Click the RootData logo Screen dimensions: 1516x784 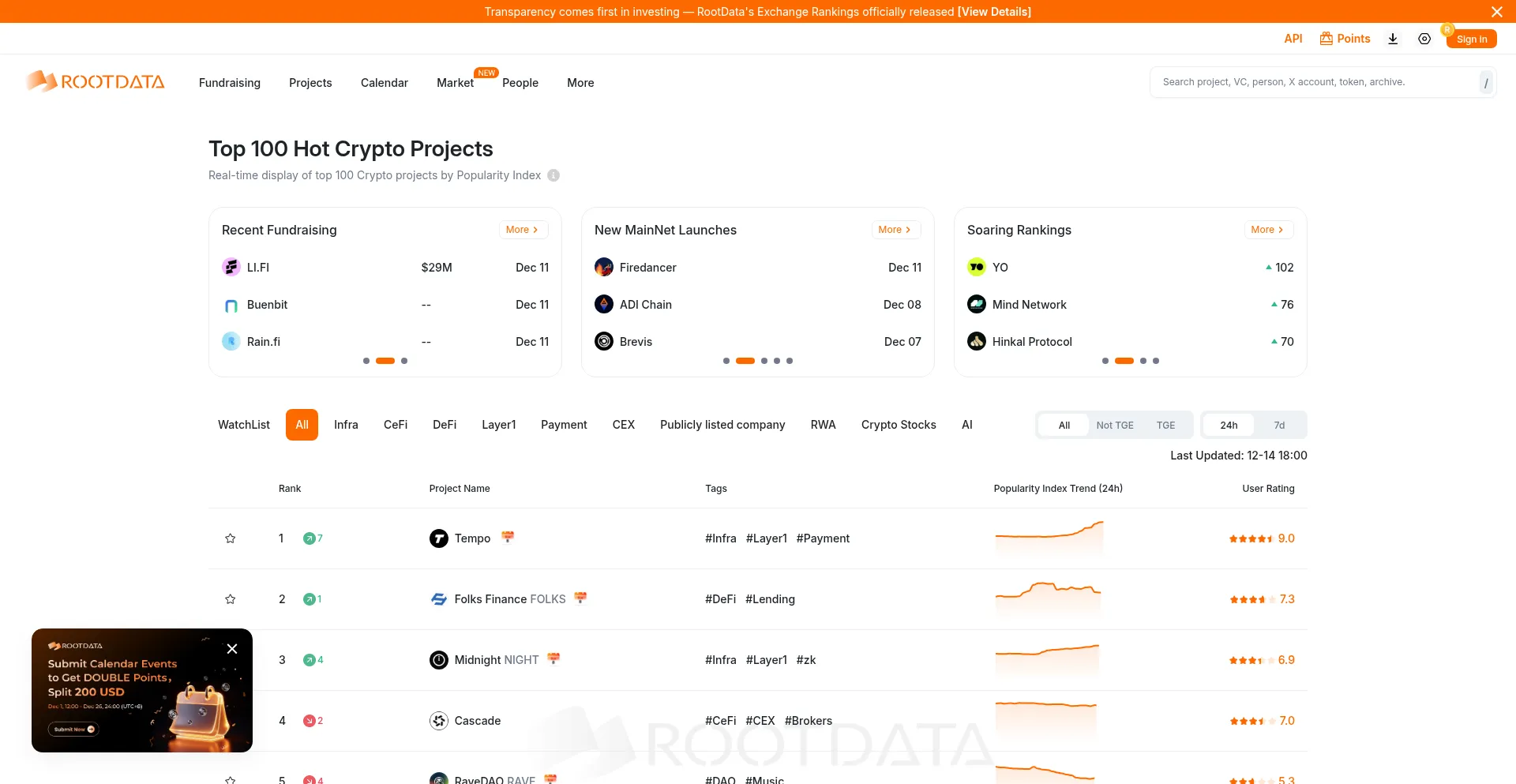click(94, 81)
